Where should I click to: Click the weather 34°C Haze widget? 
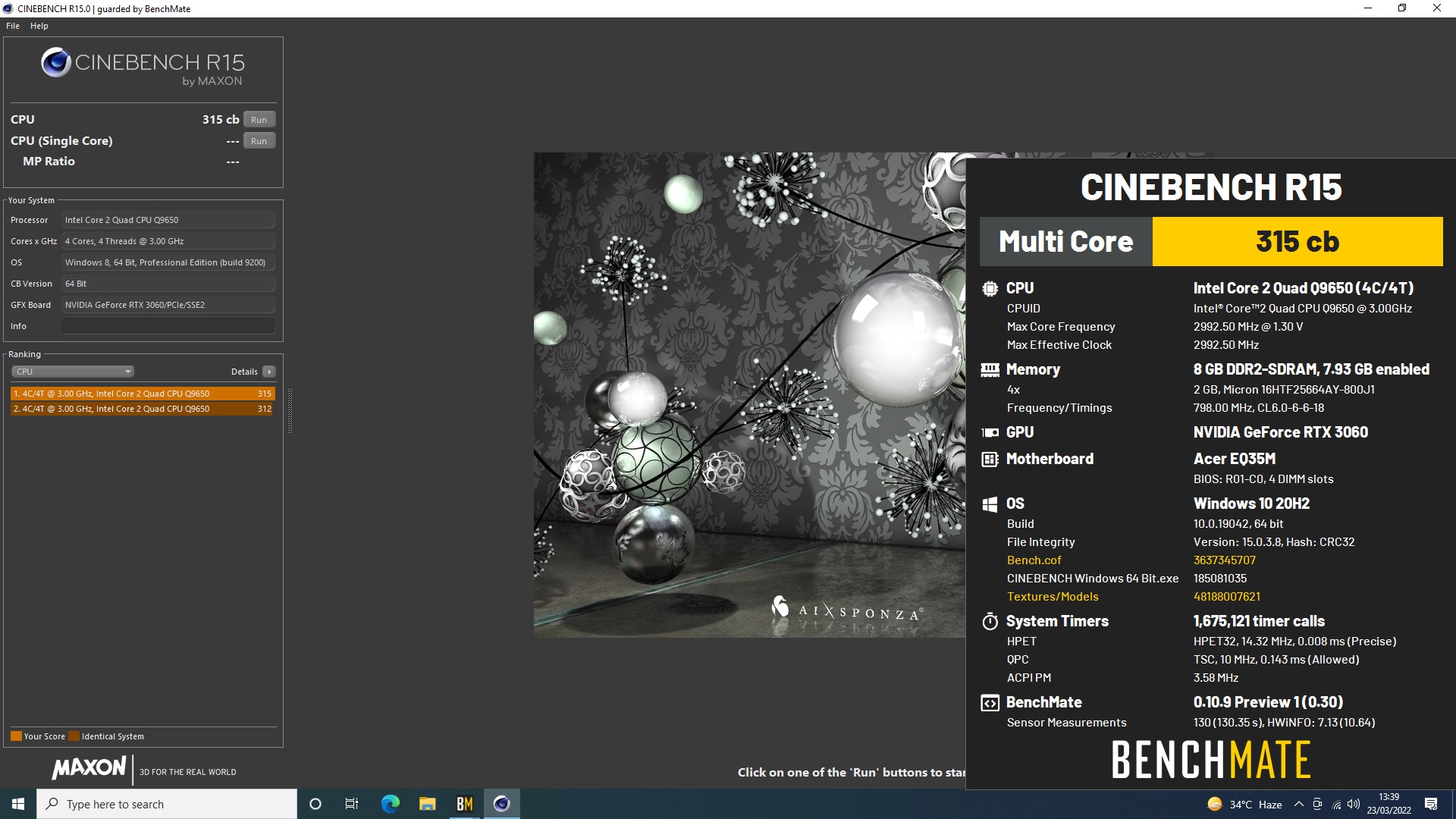click(1244, 805)
